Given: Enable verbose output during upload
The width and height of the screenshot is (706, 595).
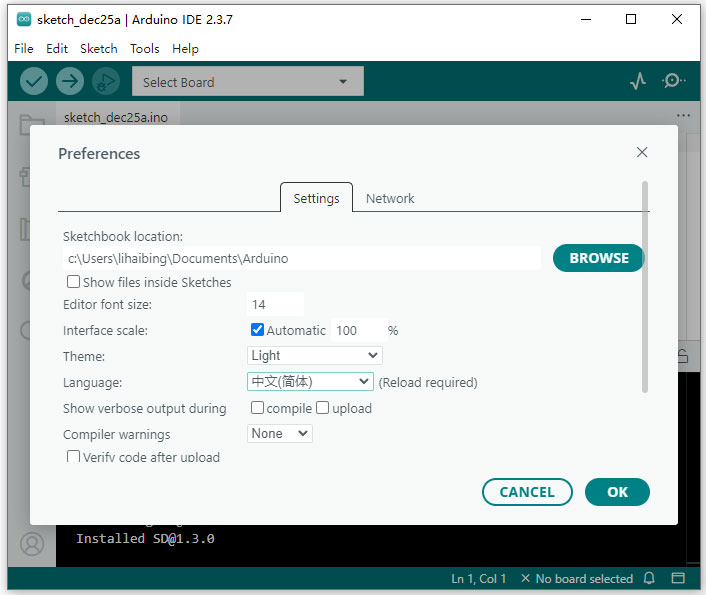Looking at the screenshot, I should coord(322,408).
